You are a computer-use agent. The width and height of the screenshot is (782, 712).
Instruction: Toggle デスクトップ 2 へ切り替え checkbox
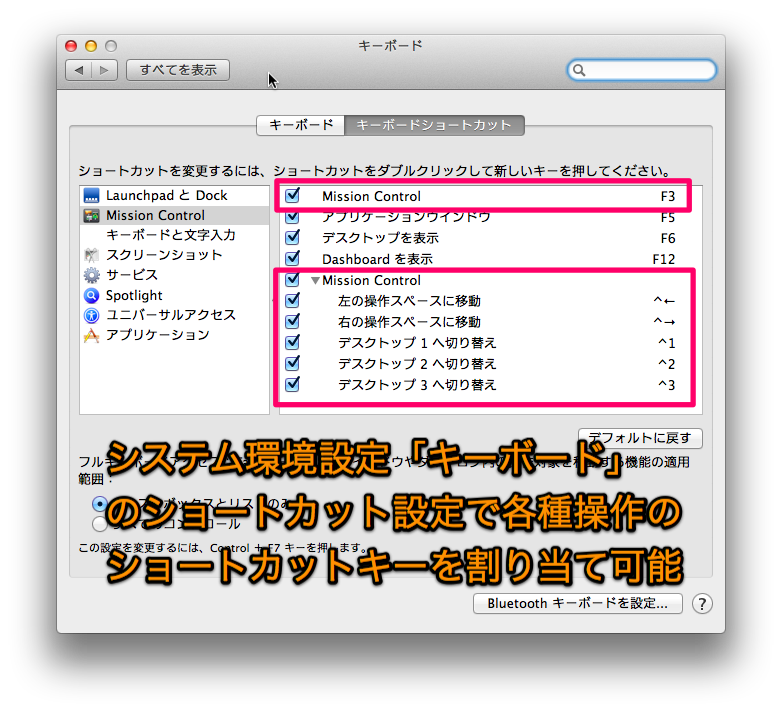293,363
